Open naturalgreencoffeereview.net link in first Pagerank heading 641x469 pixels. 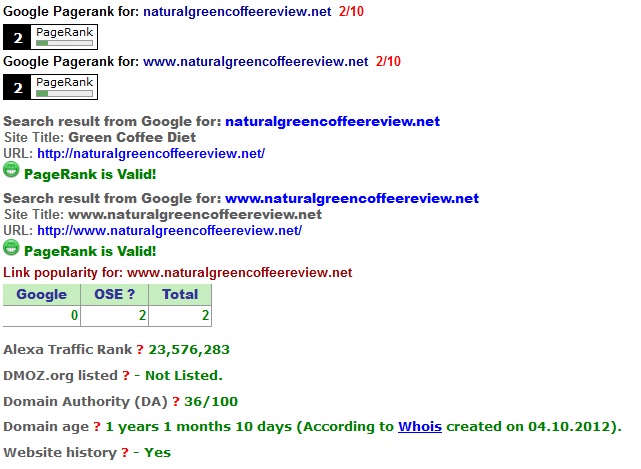coord(237,11)
